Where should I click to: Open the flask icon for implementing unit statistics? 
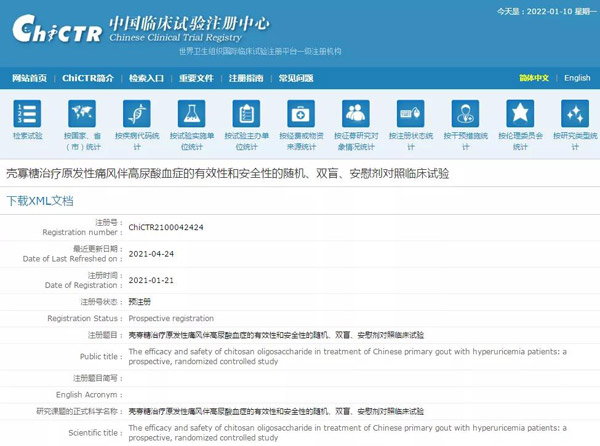click(x=192, y=113)
